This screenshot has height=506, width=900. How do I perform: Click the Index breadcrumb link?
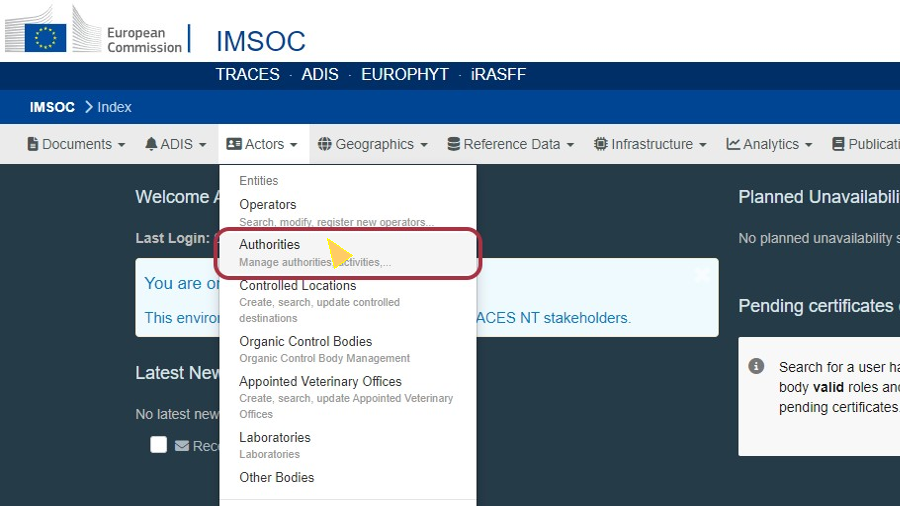pyautogui.click(x=114, y=107)
